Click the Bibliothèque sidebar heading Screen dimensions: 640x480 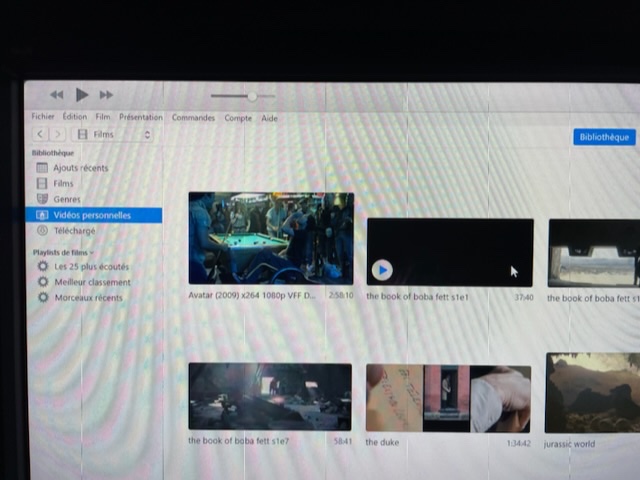53,153
